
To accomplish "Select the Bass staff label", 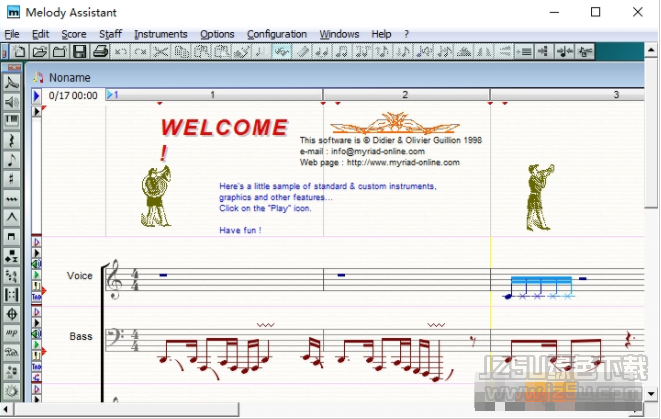I will point(81,336).
